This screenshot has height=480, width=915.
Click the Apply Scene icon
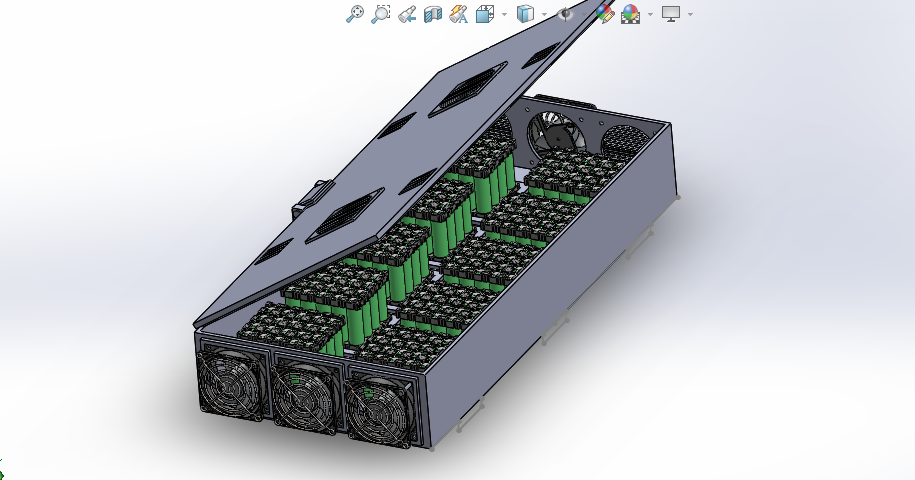coord(630,14)
